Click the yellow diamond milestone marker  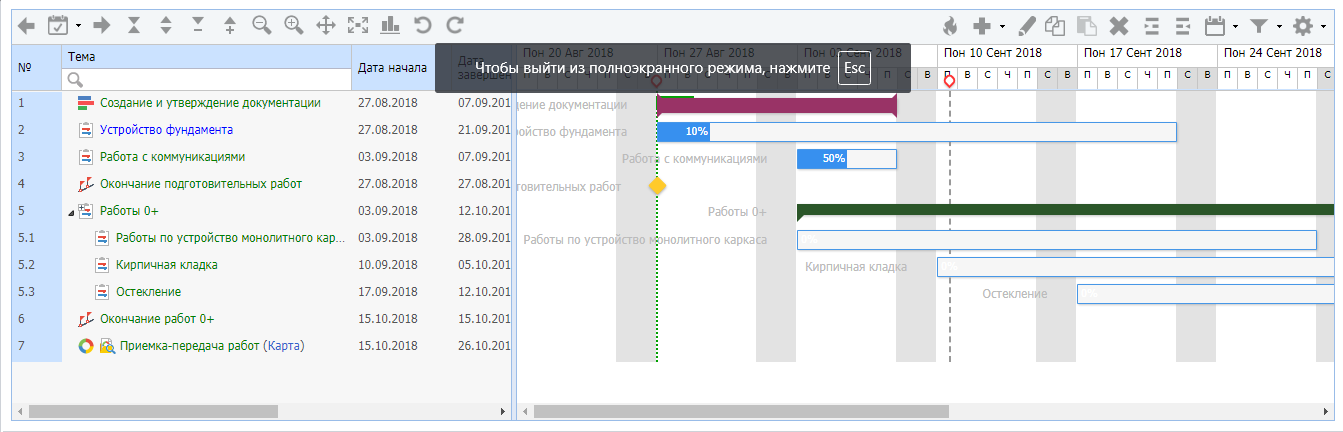click(657, 186)
